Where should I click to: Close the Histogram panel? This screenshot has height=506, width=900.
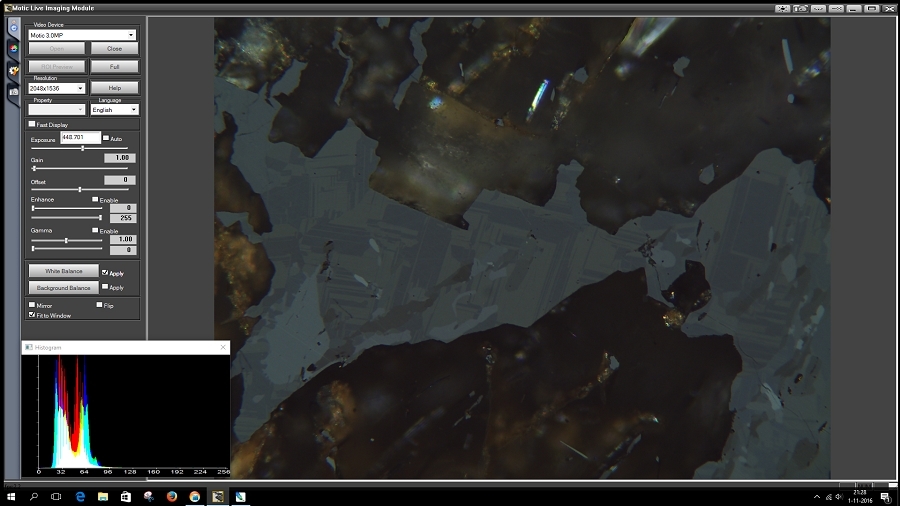[223, 347]
